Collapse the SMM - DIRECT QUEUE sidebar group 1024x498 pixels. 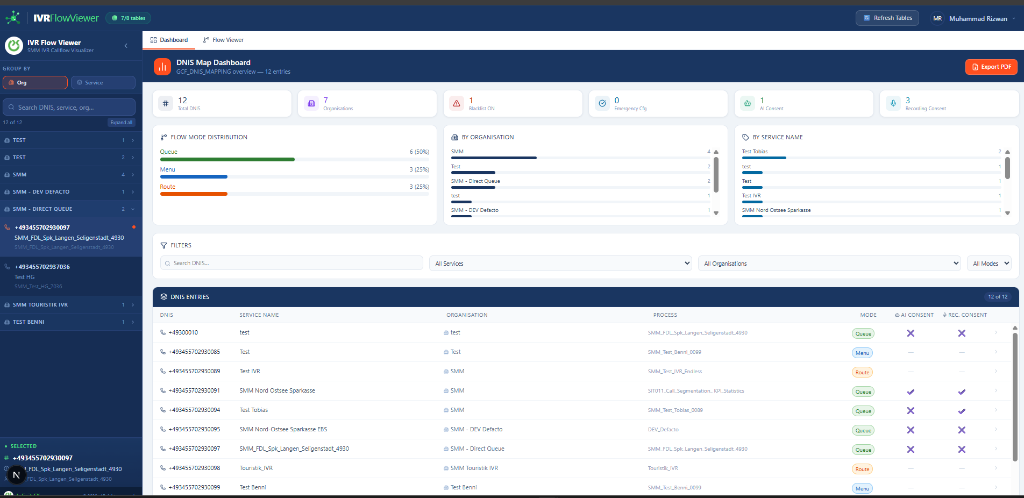coord(71,209)
